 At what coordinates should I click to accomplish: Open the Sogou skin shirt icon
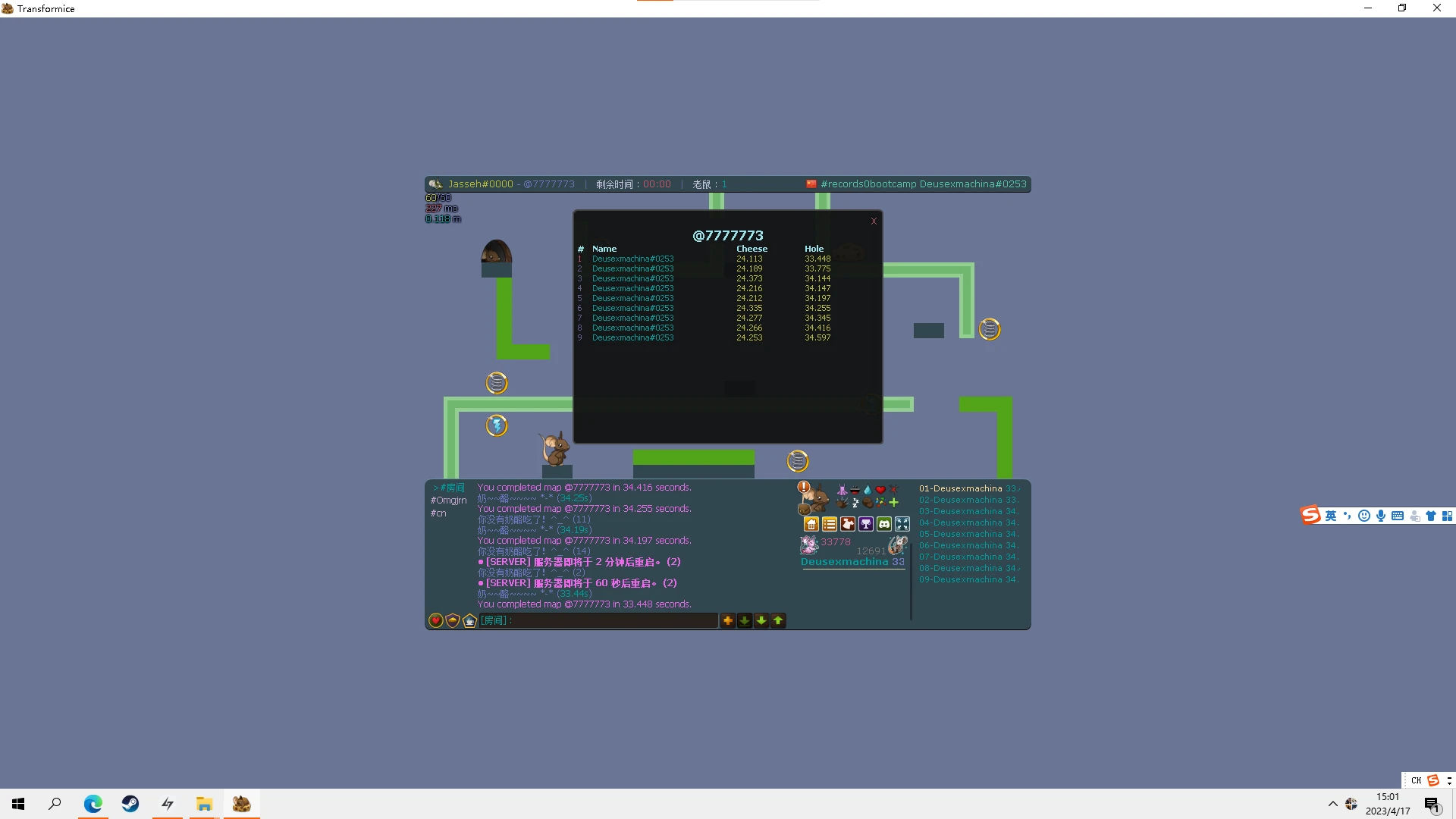coord(1431,516)
